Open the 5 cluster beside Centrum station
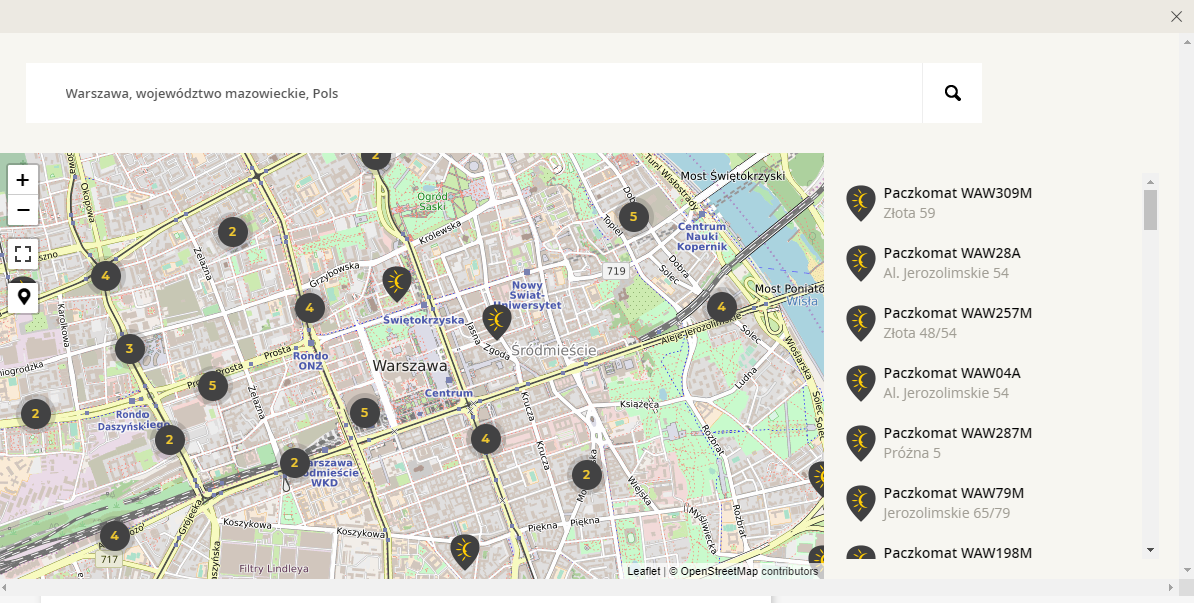This screenshot has height=603, width=1194. pyautogui.click(x=365, y=413)
